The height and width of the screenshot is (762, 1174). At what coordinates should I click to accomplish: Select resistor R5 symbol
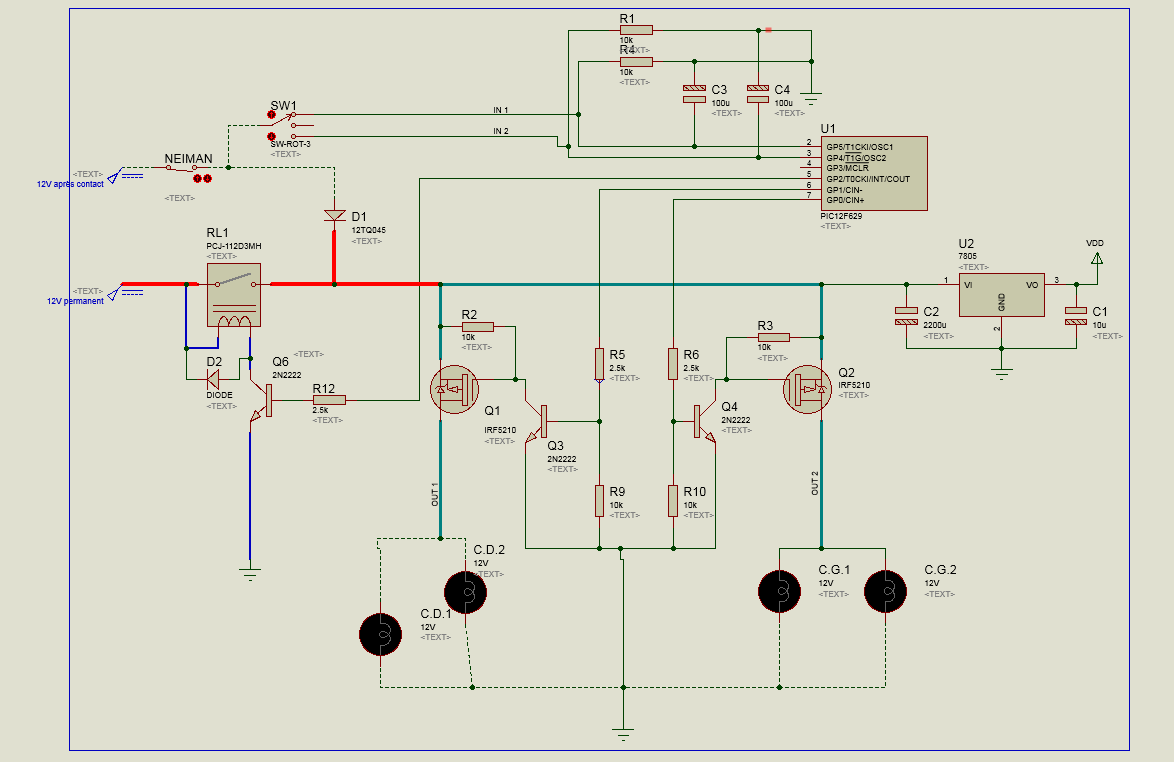(x=599, y=364)
